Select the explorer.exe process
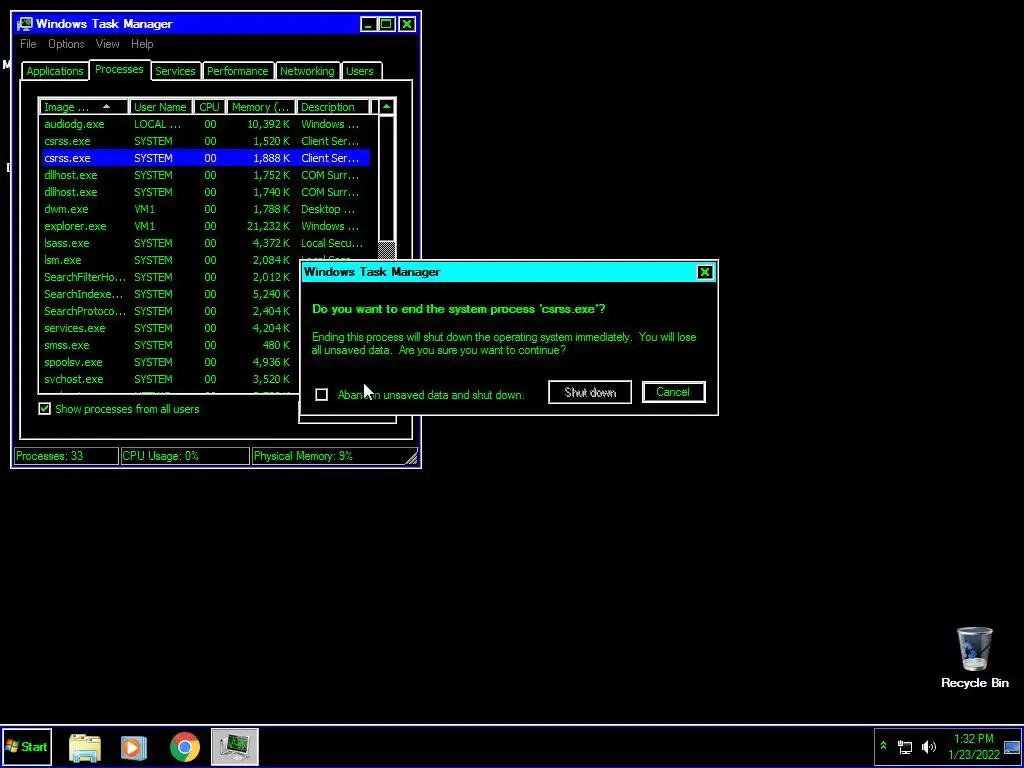 point(206,226)
